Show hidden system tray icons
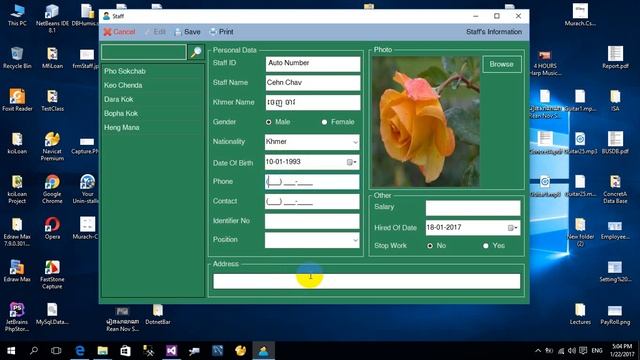Image resolution: width=640 pixels, height=360 pixels. (x=538, y=351)
